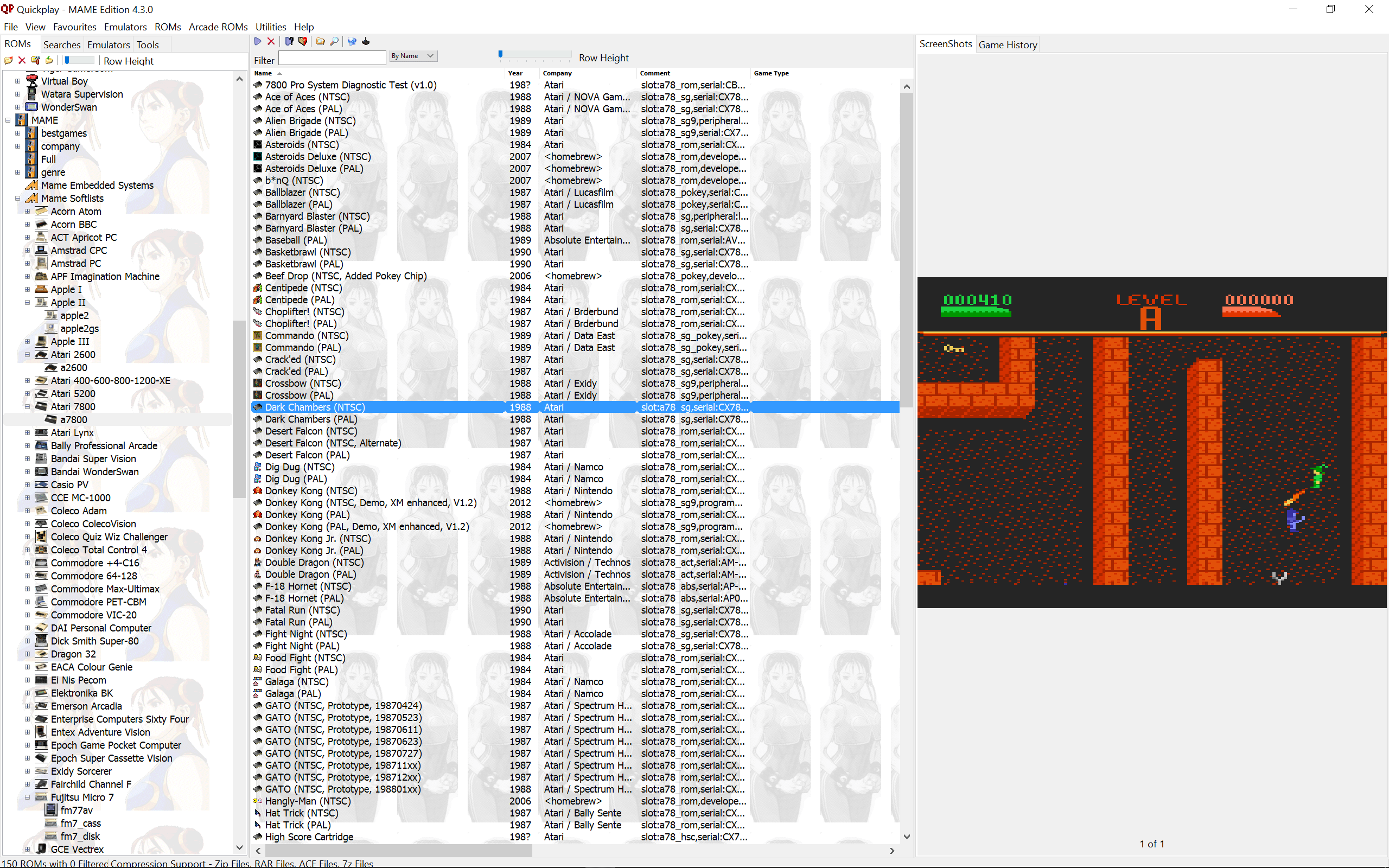Click the question mark book icon

(x=289, y=41)
